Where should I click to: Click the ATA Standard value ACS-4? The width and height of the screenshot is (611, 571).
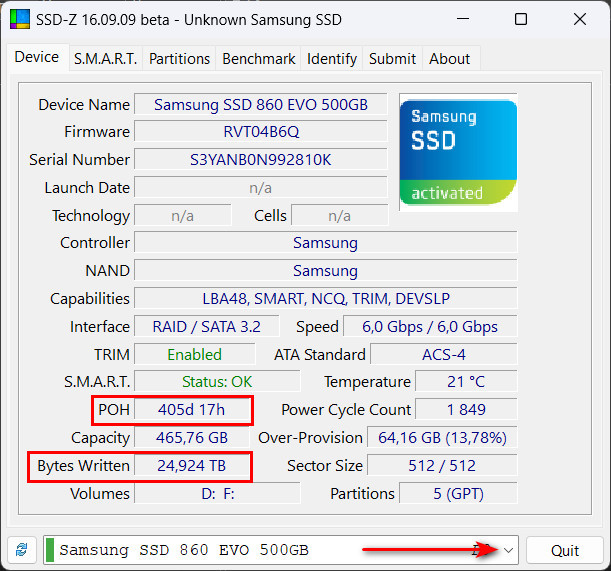point(444,354)
